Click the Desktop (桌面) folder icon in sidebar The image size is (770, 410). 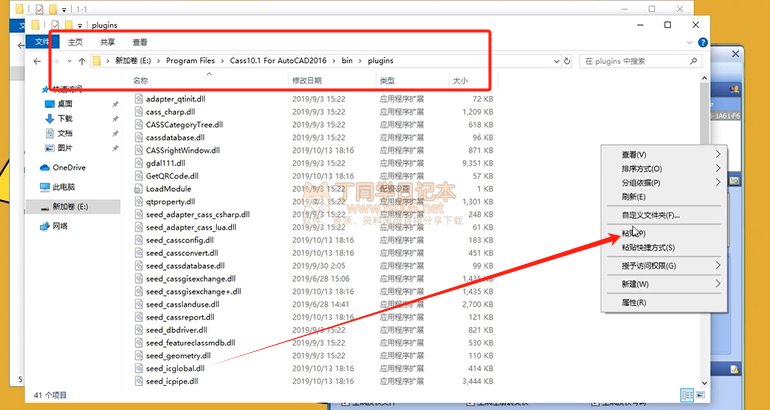50,104
